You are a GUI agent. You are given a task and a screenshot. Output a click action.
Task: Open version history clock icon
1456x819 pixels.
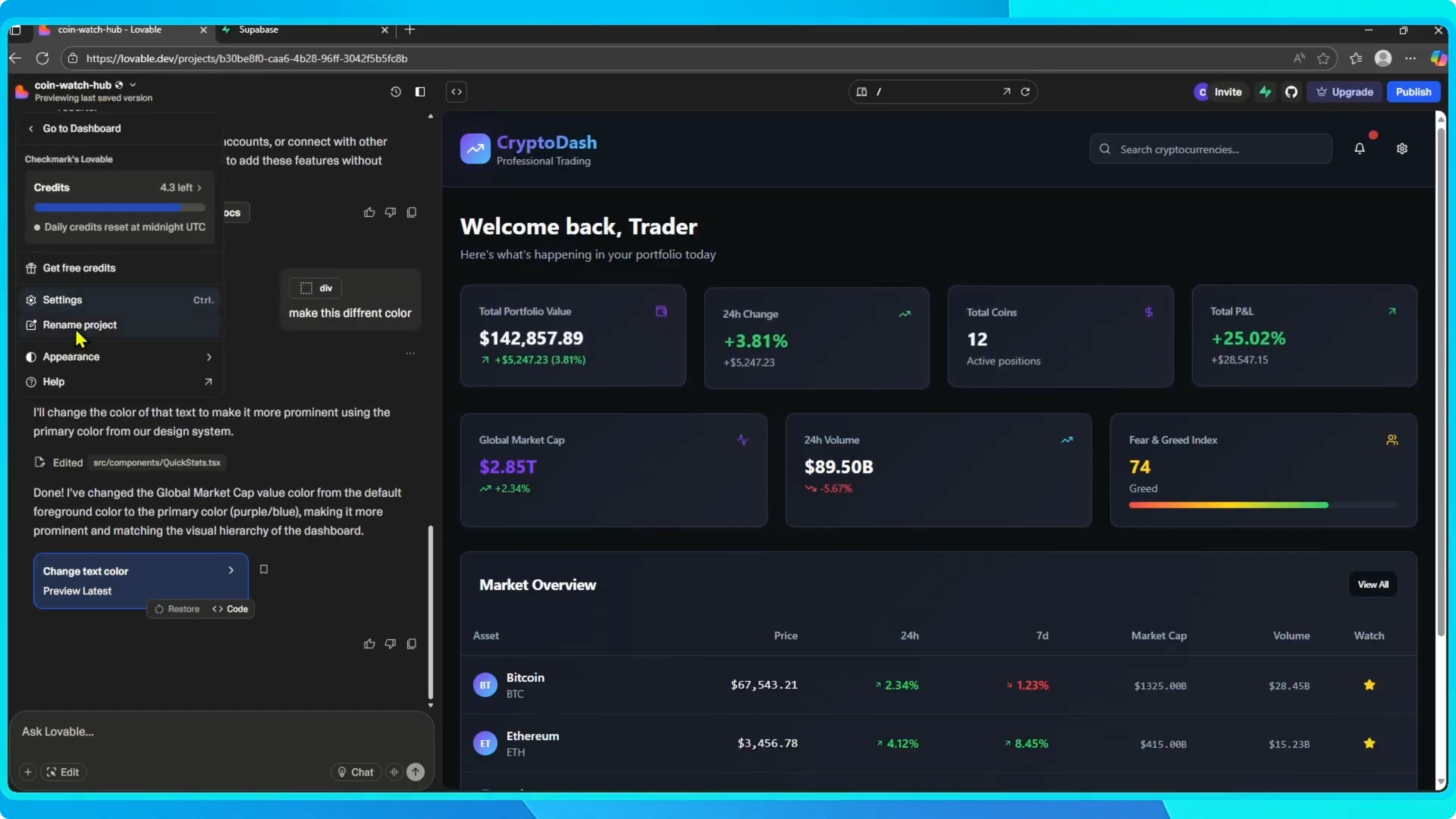396,91
